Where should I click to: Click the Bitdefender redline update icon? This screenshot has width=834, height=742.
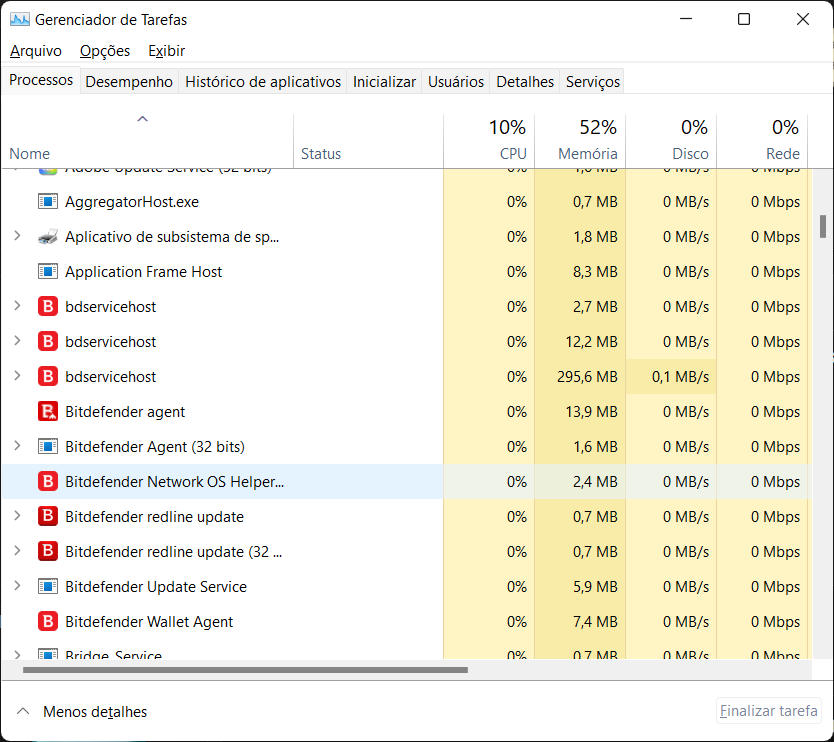click(x=48, y=516)
